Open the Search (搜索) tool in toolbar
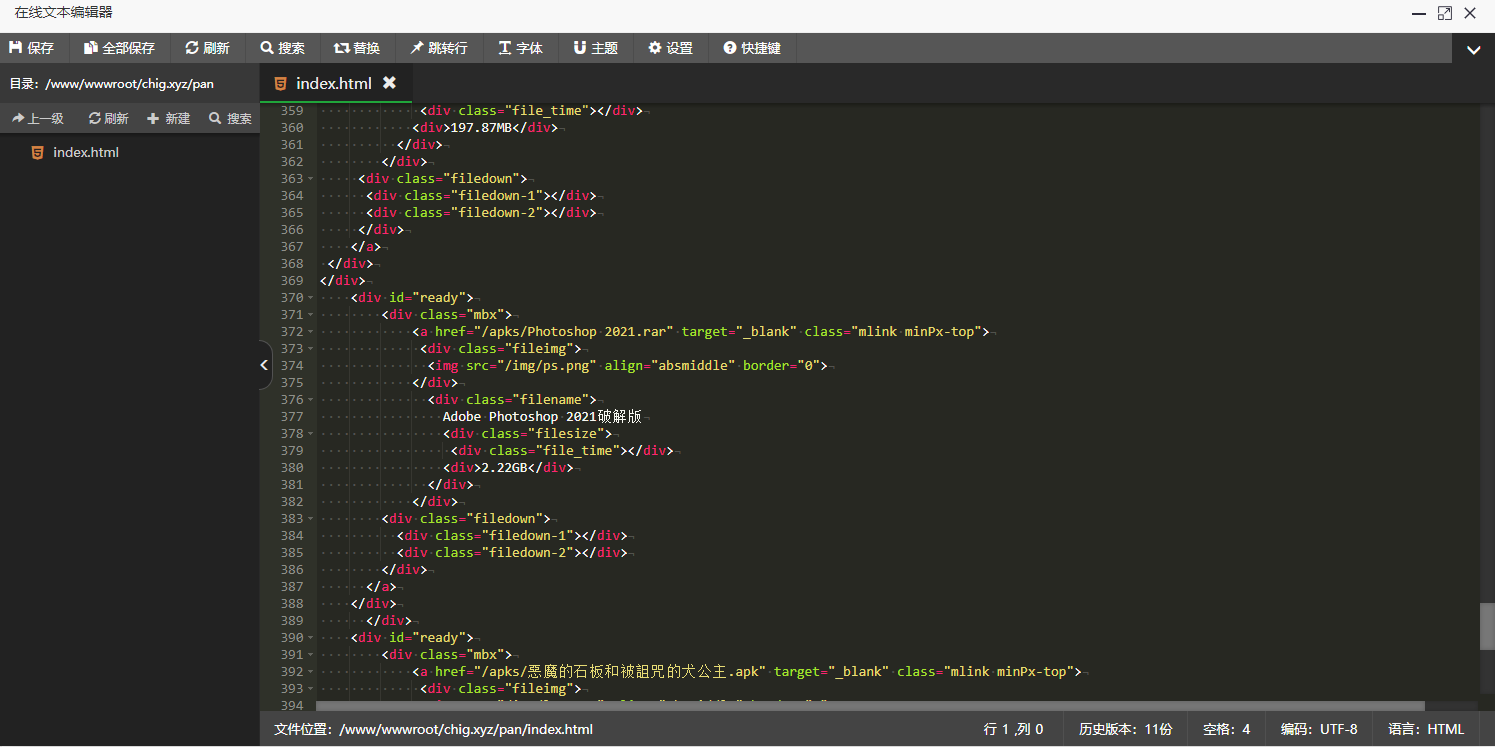 (x=282, y=48)
